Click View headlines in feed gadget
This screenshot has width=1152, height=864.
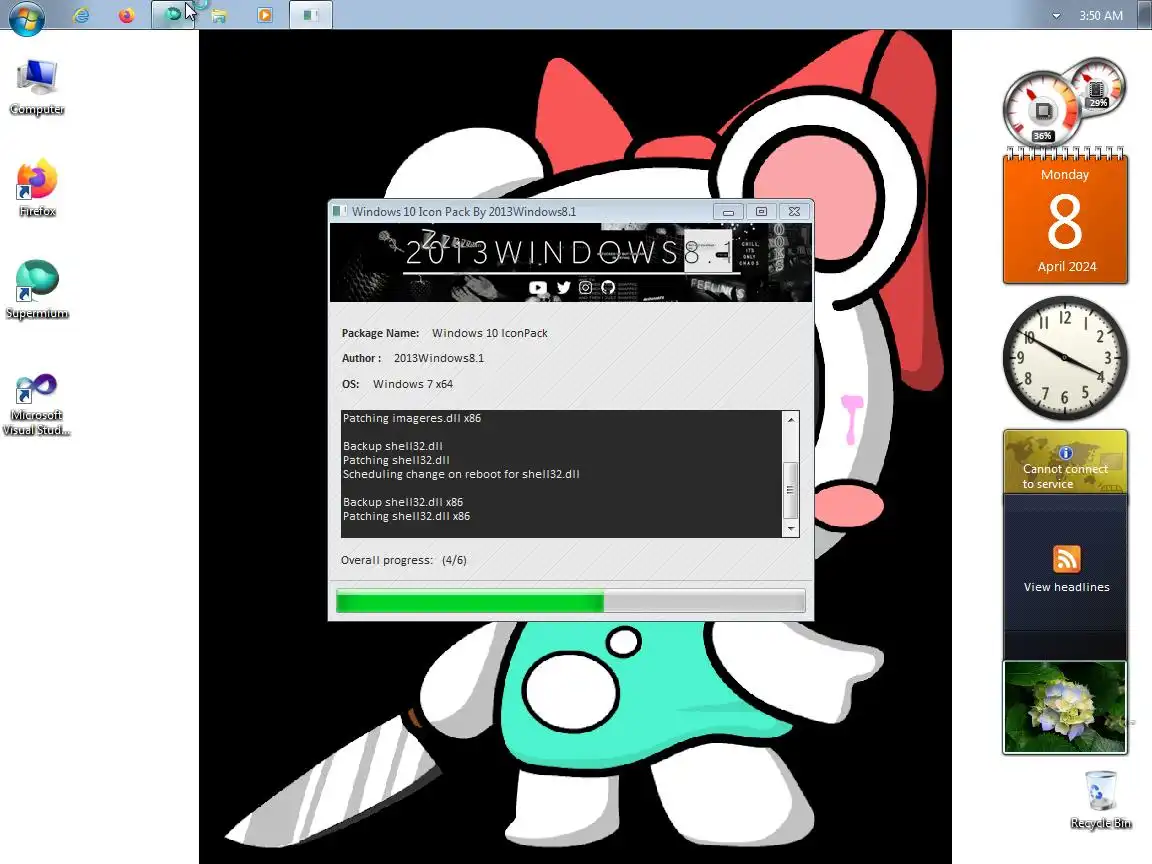click(x=1066, y=587)
